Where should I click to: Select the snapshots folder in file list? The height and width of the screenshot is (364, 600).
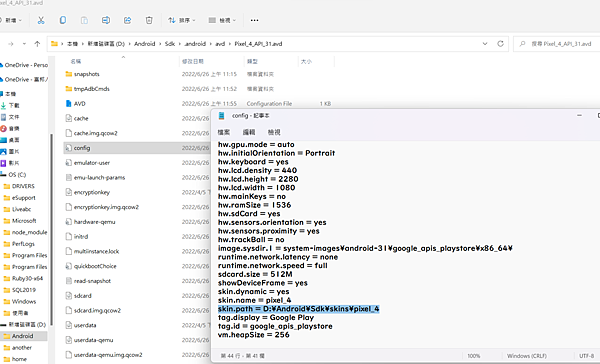tap(86, 74)
